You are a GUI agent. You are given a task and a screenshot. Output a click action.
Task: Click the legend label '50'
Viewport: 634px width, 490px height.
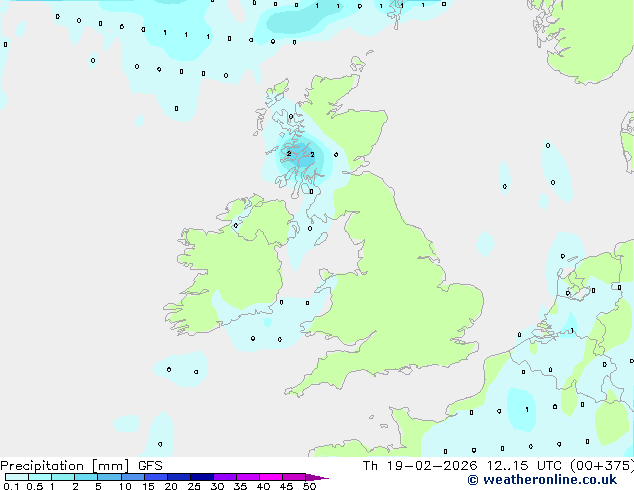coord(310,486)
